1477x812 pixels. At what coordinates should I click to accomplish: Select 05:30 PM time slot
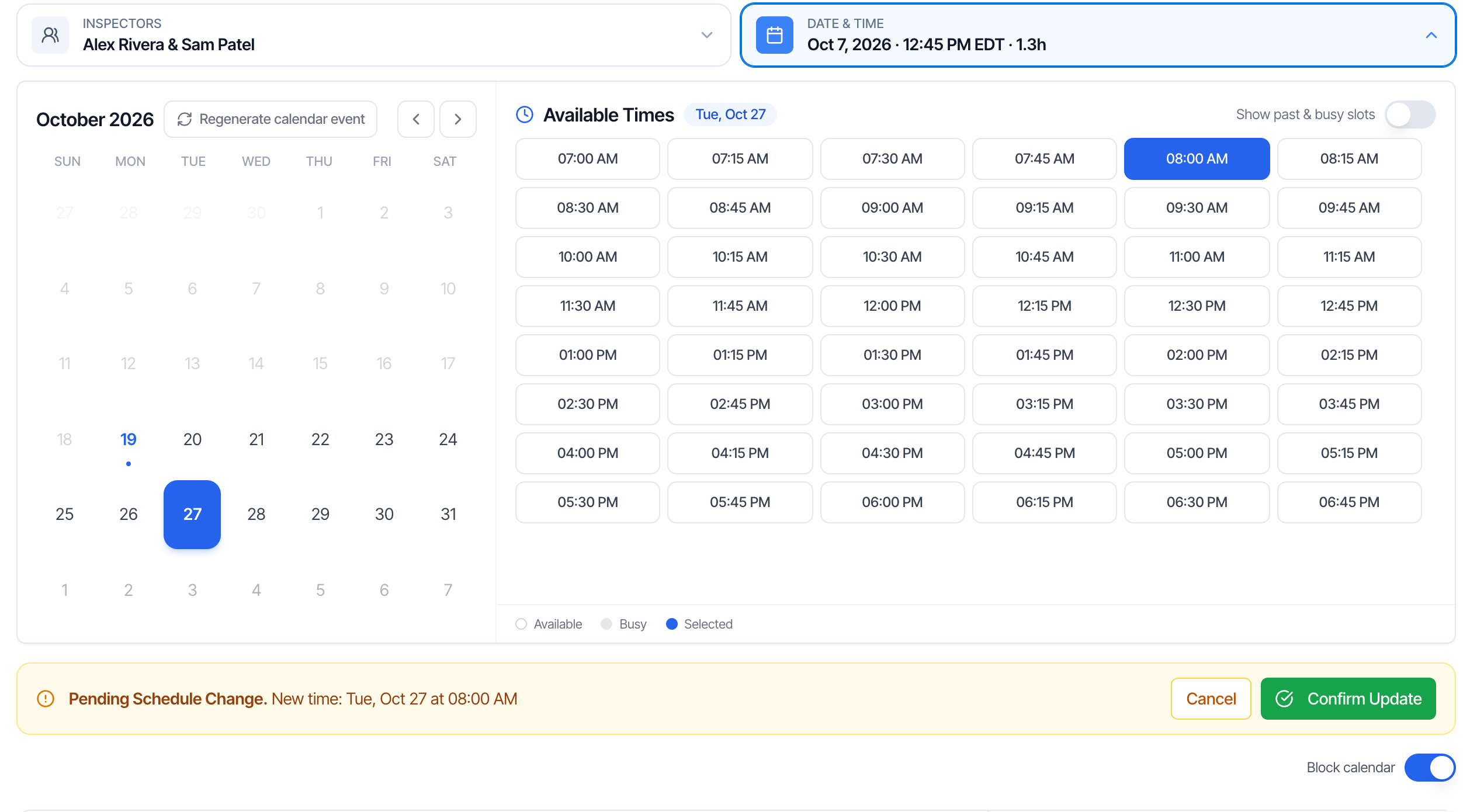pyautogui.click(x=588, y=502)
